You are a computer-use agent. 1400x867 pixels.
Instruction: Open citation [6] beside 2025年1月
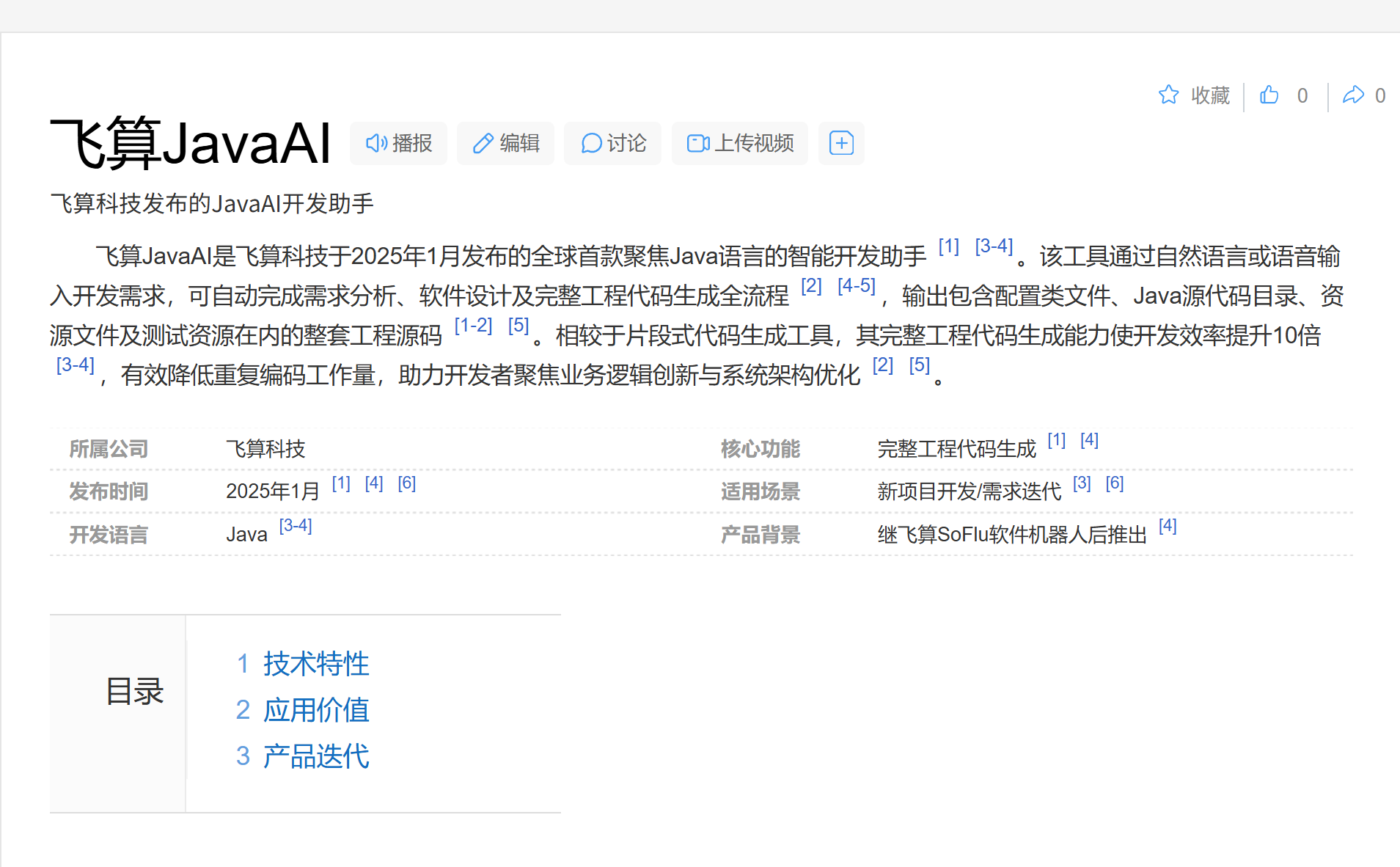(x=407, y=483)
